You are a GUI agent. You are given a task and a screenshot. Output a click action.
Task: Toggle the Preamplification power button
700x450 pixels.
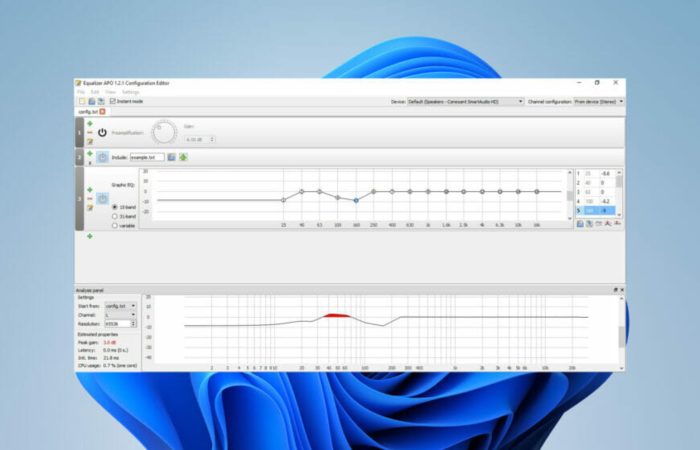pos(102,133)
